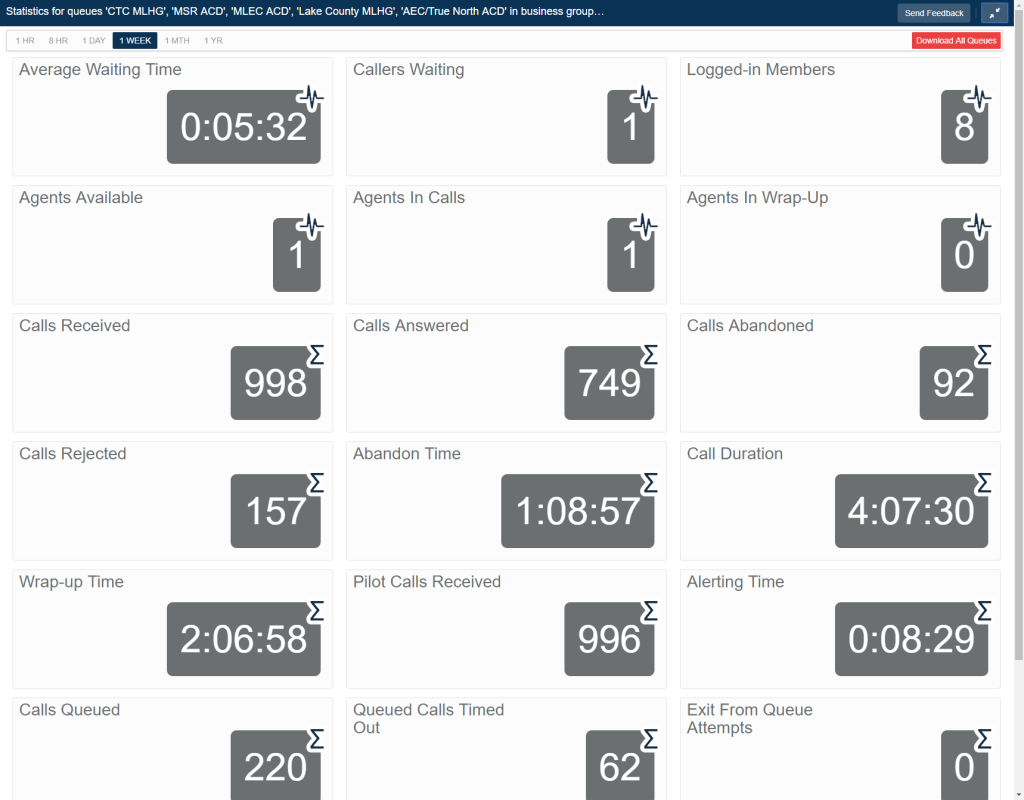Click the Calls Queued value 220
The width and height of the screenshot is (1024, 800).
(276, 765)
